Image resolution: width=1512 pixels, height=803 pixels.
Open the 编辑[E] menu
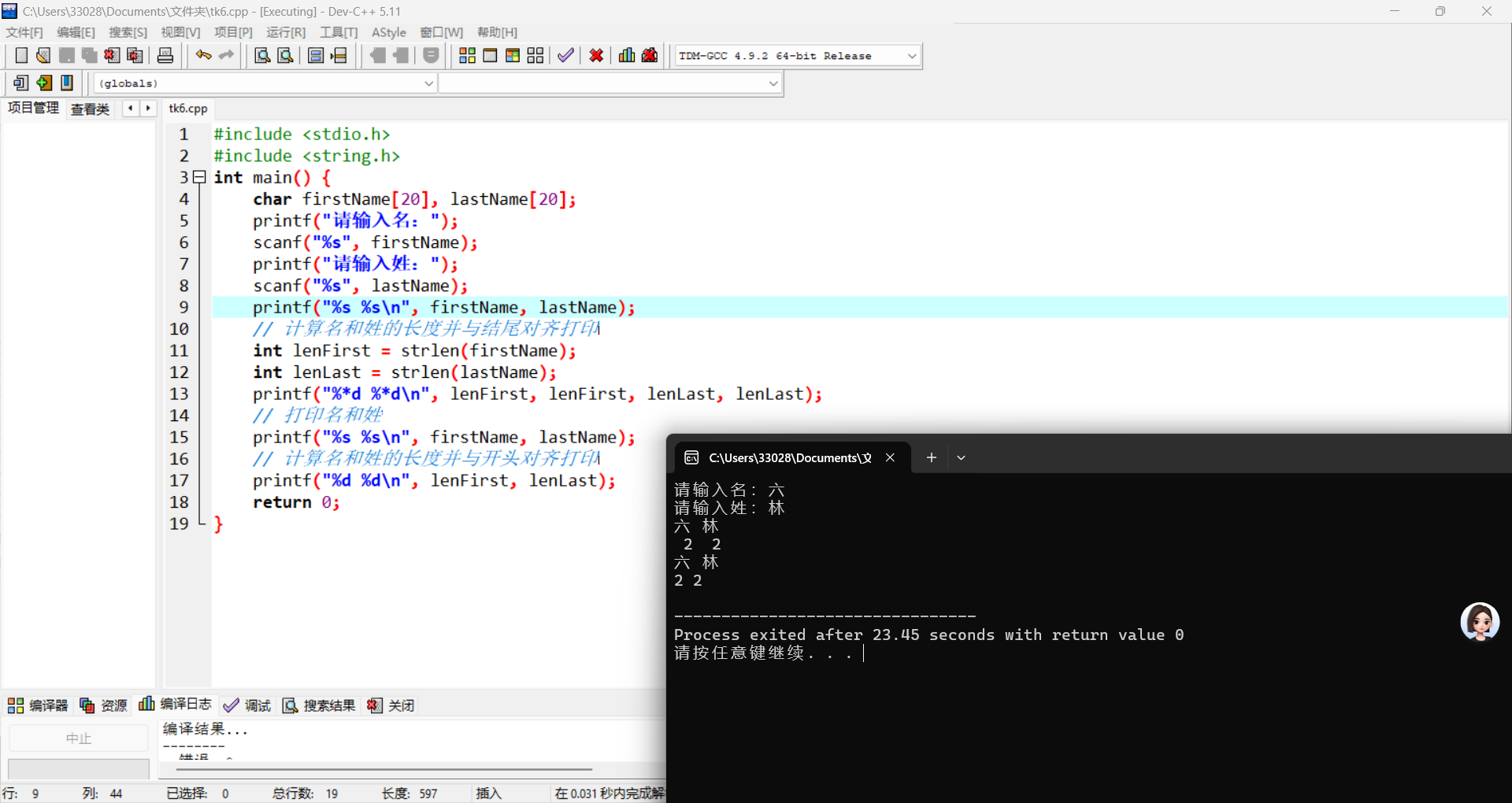click(76, 32)
